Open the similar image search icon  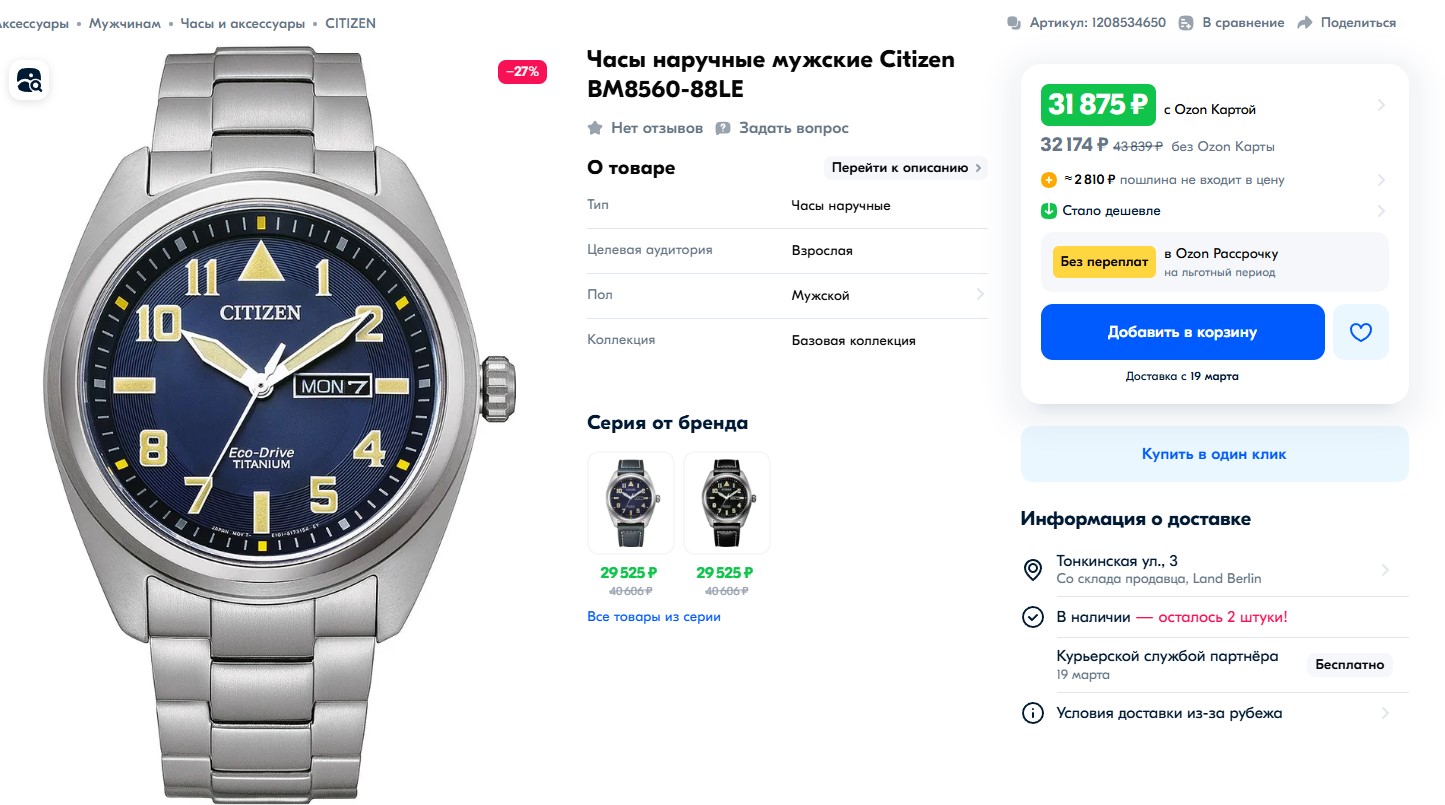pyautogui.click(x=30, y=80)
